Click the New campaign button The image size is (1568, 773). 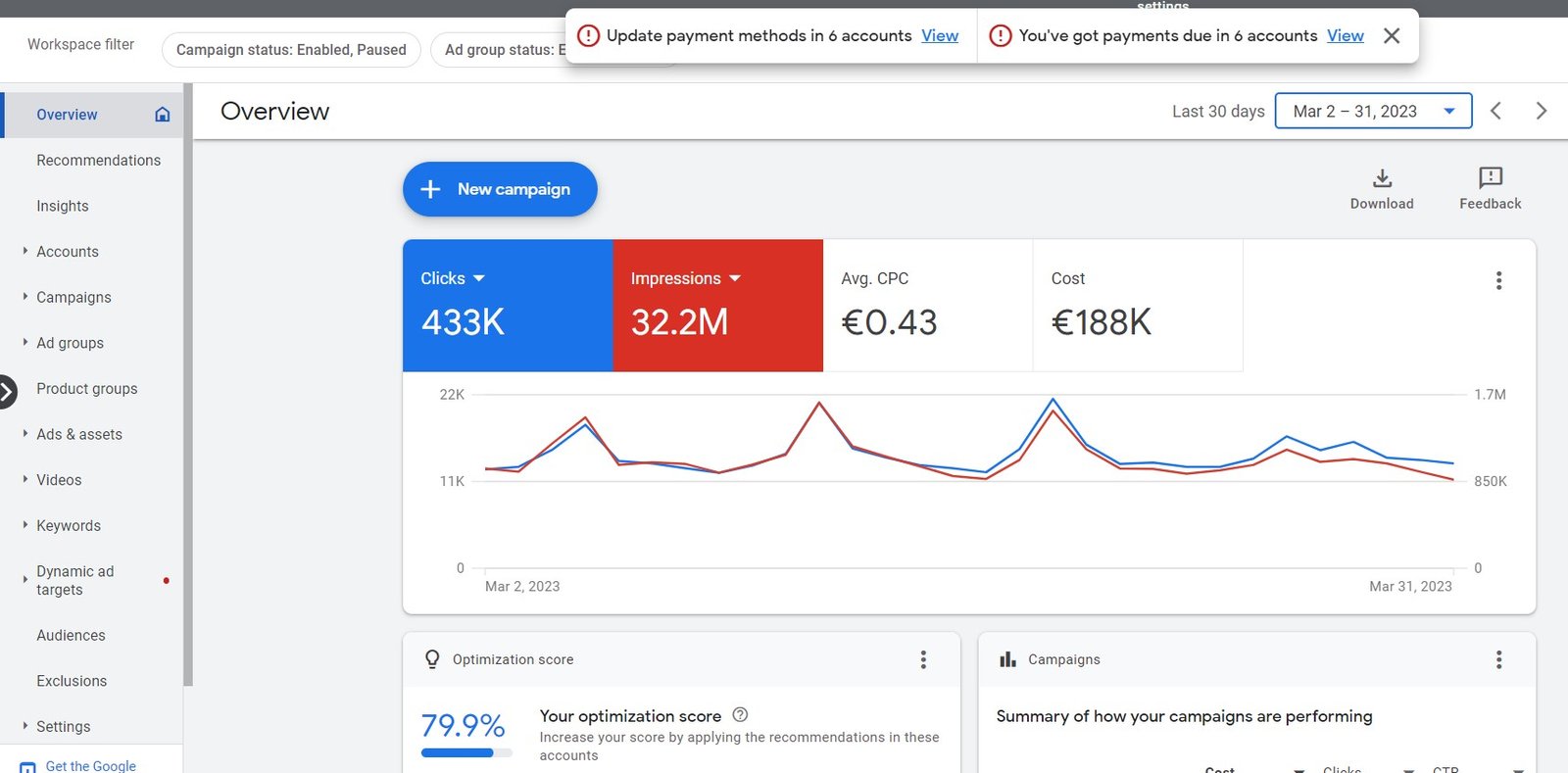point(500,189)
